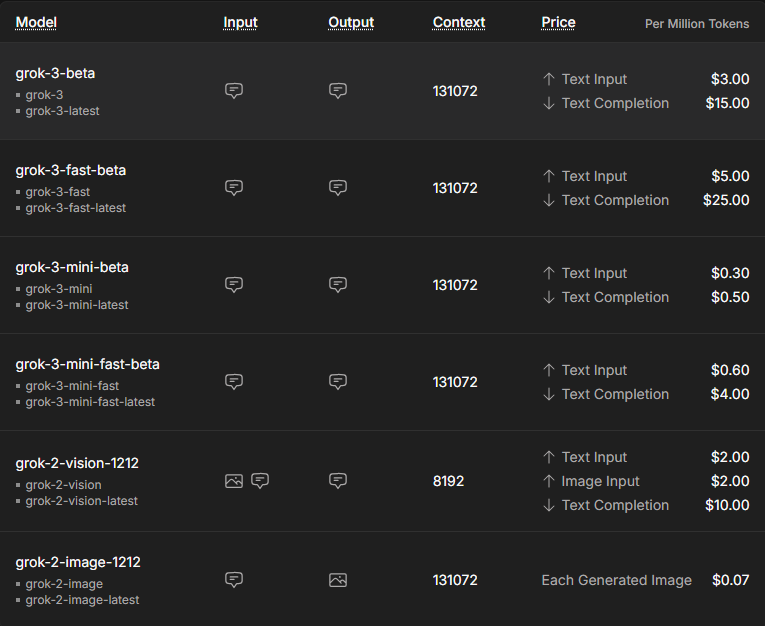Click the down arrow beside grok-3-beta Text Completion
The image size is (765, 626).
coord(549,103)
